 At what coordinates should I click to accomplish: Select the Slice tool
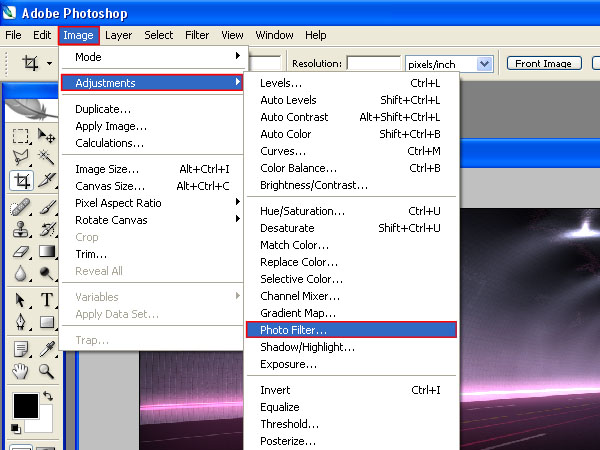46,180
